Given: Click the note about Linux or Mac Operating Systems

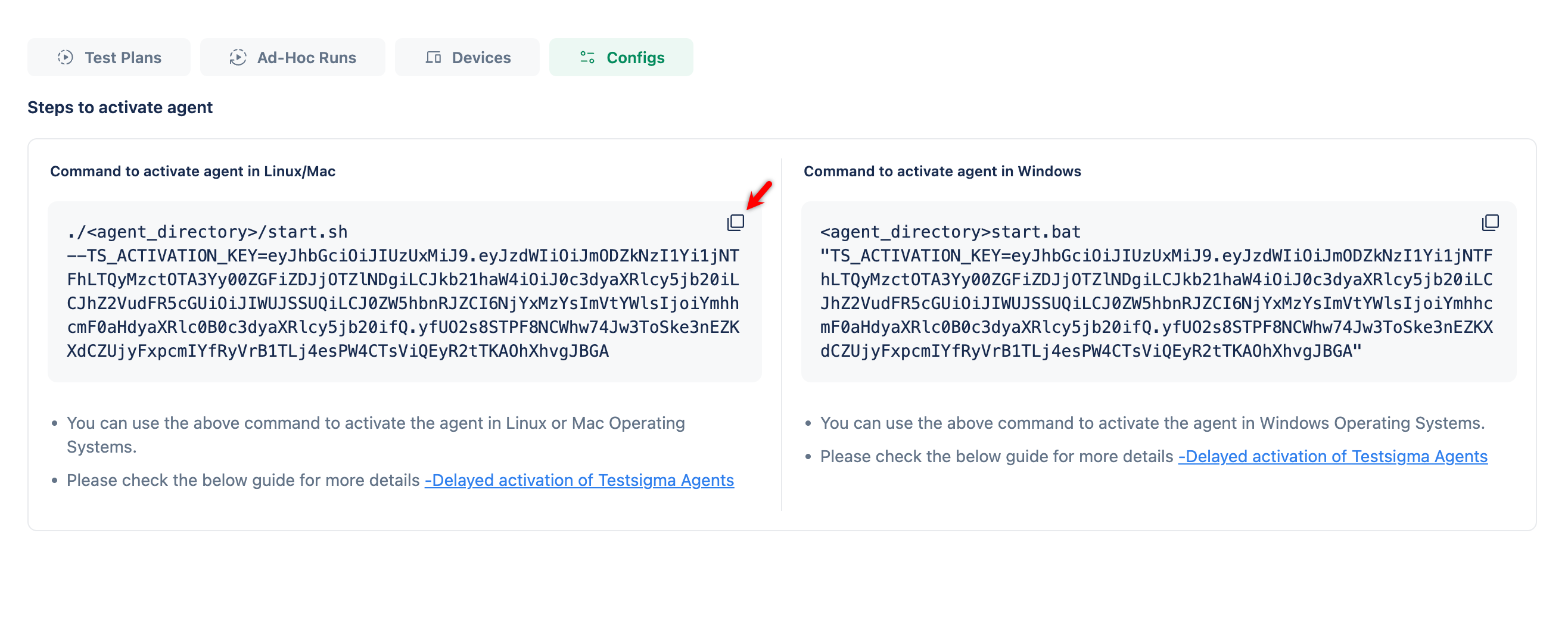Looking at the screenshot, I should click(x=375, y=434).
